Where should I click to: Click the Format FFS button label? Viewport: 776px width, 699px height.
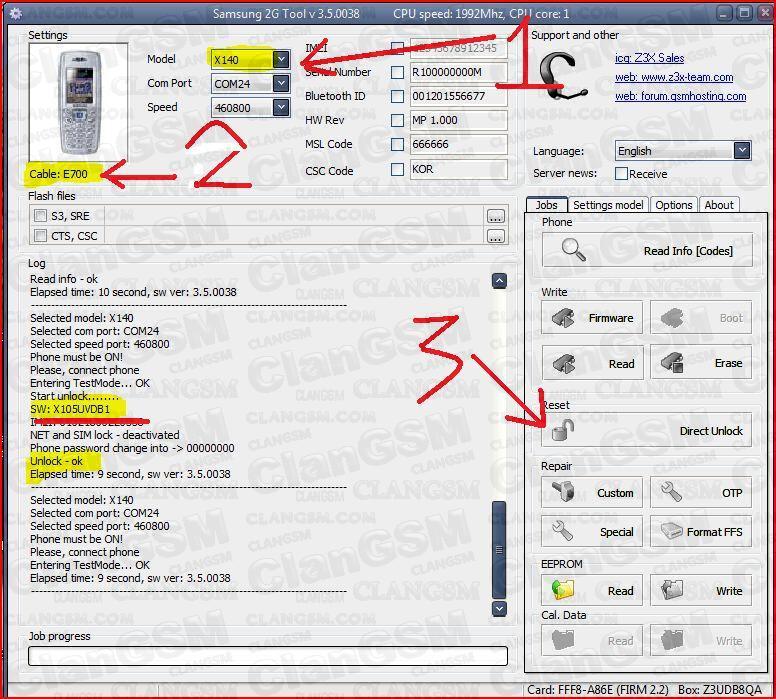pyautogui.click(x=714, y=532)
